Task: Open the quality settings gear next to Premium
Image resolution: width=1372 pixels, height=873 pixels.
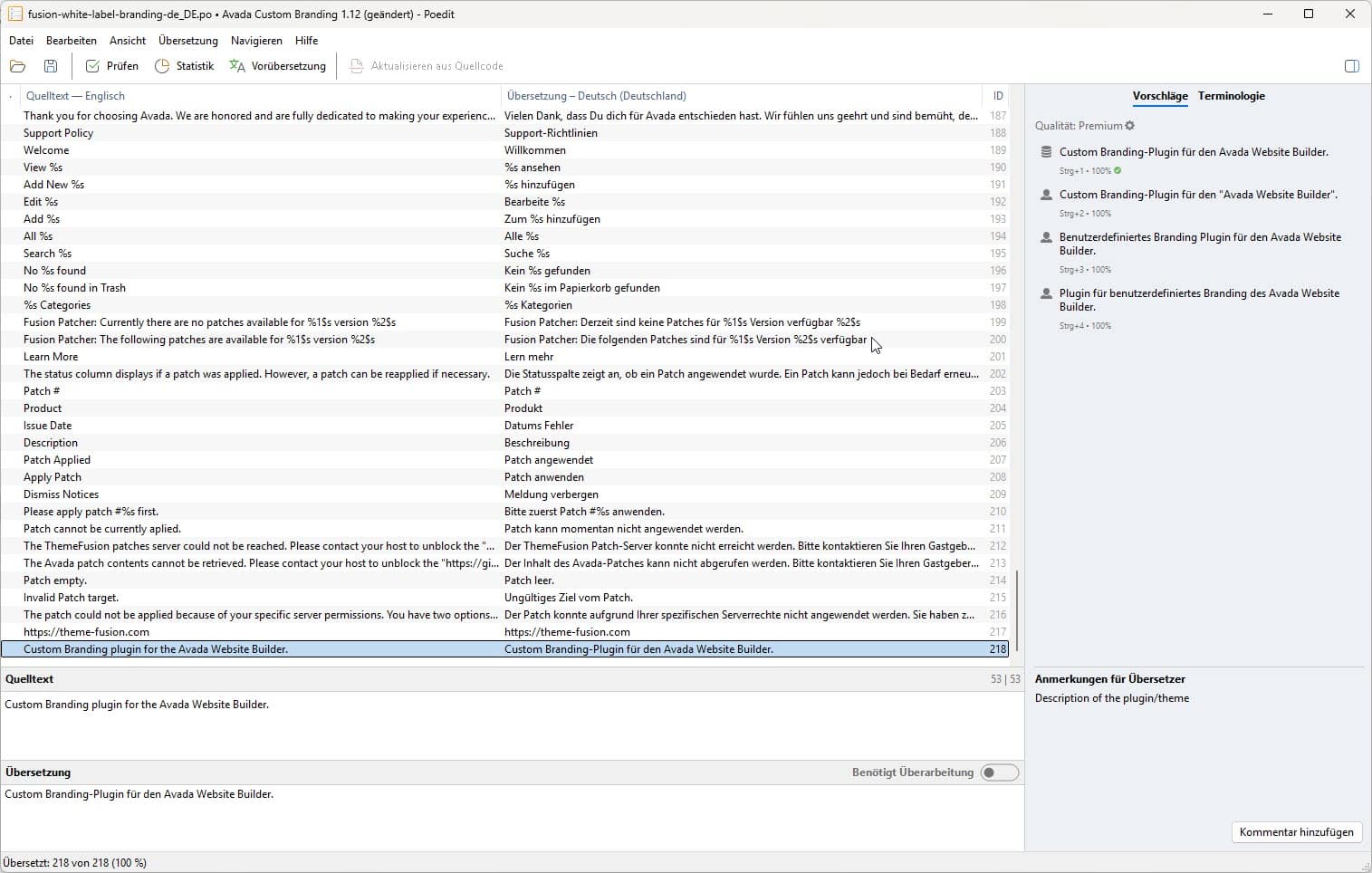Action: [x=1130, y=126]
